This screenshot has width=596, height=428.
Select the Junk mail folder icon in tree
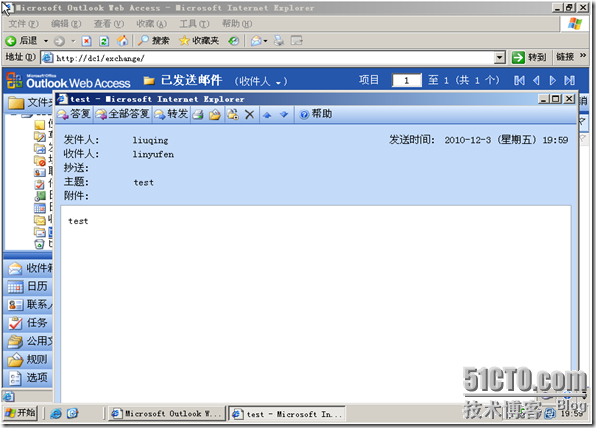point(40,160)
